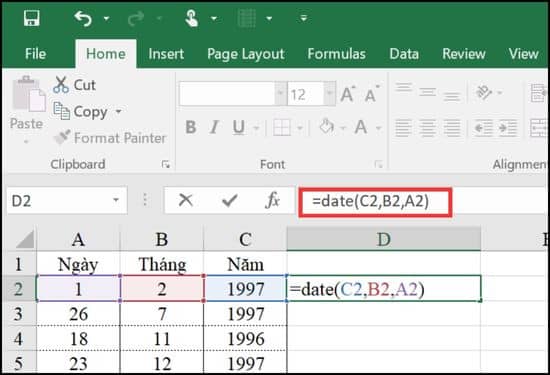Viewport: 550px width, 375px height.
Task: Open the Clipboard dialog launcher
Action: click(166, 164)
